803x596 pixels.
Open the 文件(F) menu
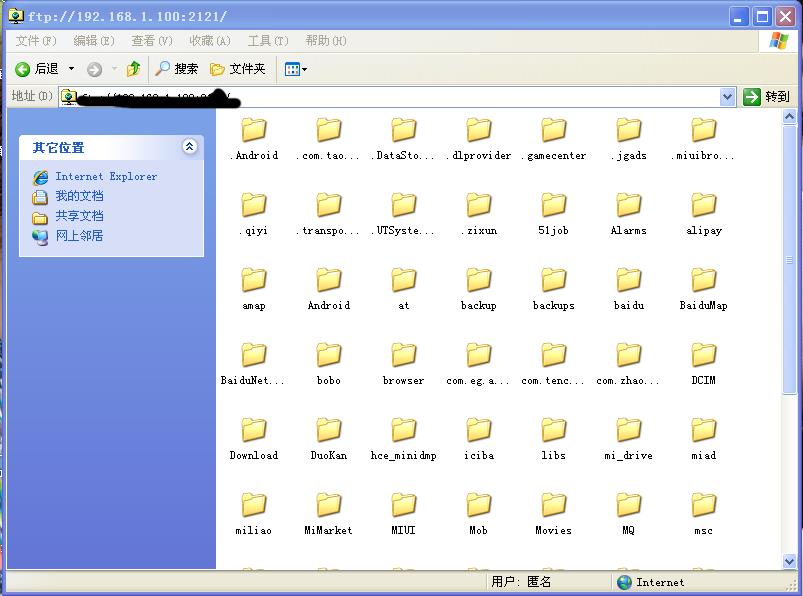(x=35, y=41)
